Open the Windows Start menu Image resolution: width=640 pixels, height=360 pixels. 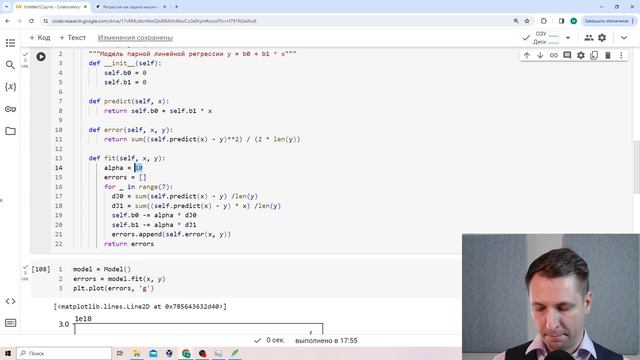click(8, 353)
